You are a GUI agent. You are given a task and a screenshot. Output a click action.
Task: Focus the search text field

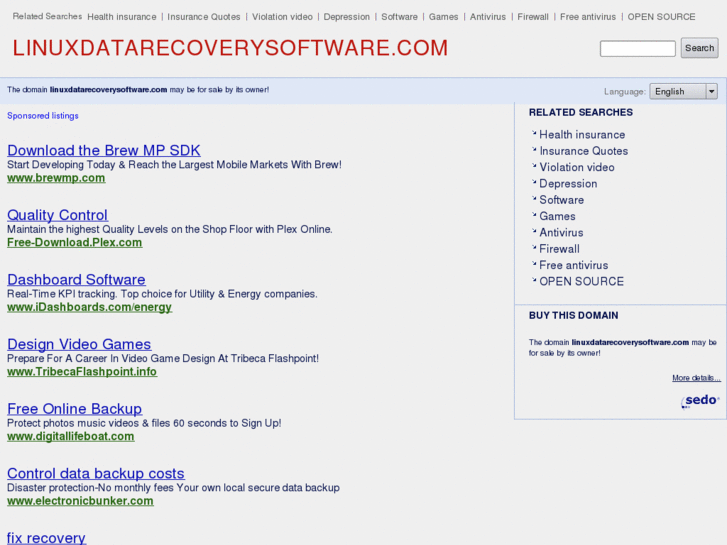point(638,48)
